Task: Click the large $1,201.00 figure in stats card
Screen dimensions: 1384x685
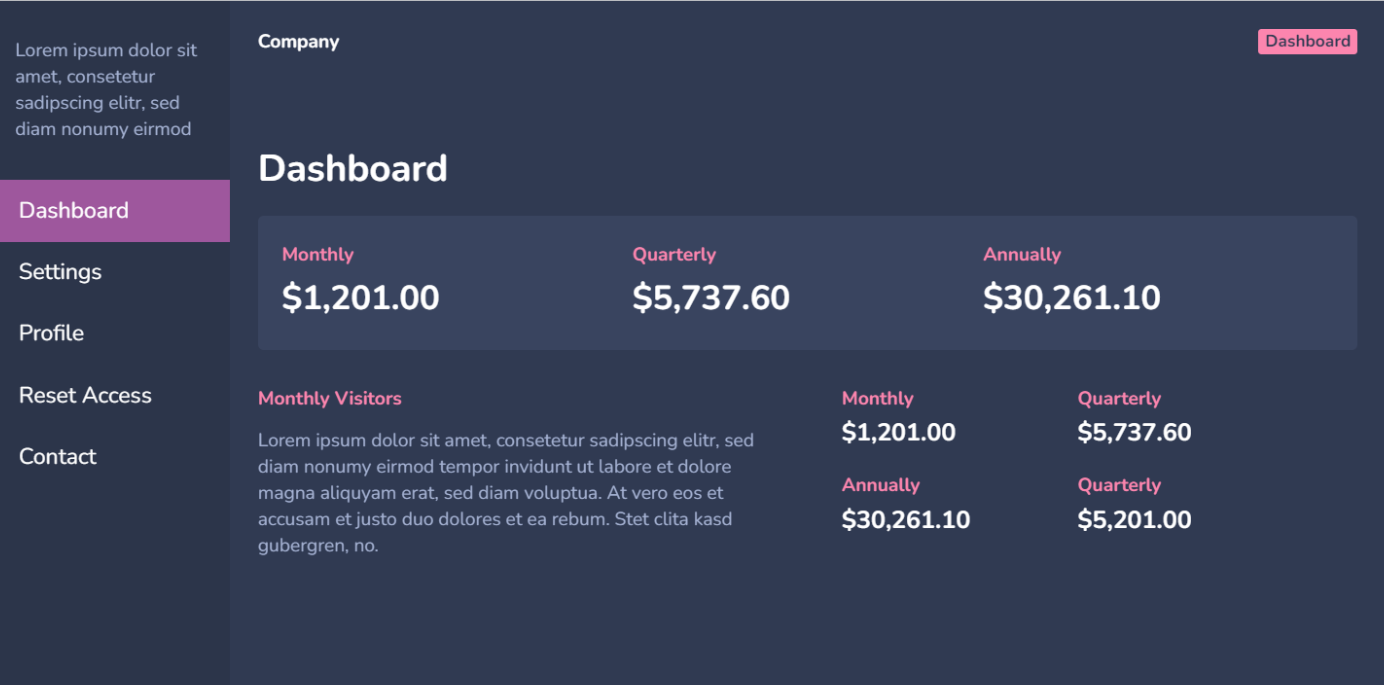Action: click(x=360, y=298)
